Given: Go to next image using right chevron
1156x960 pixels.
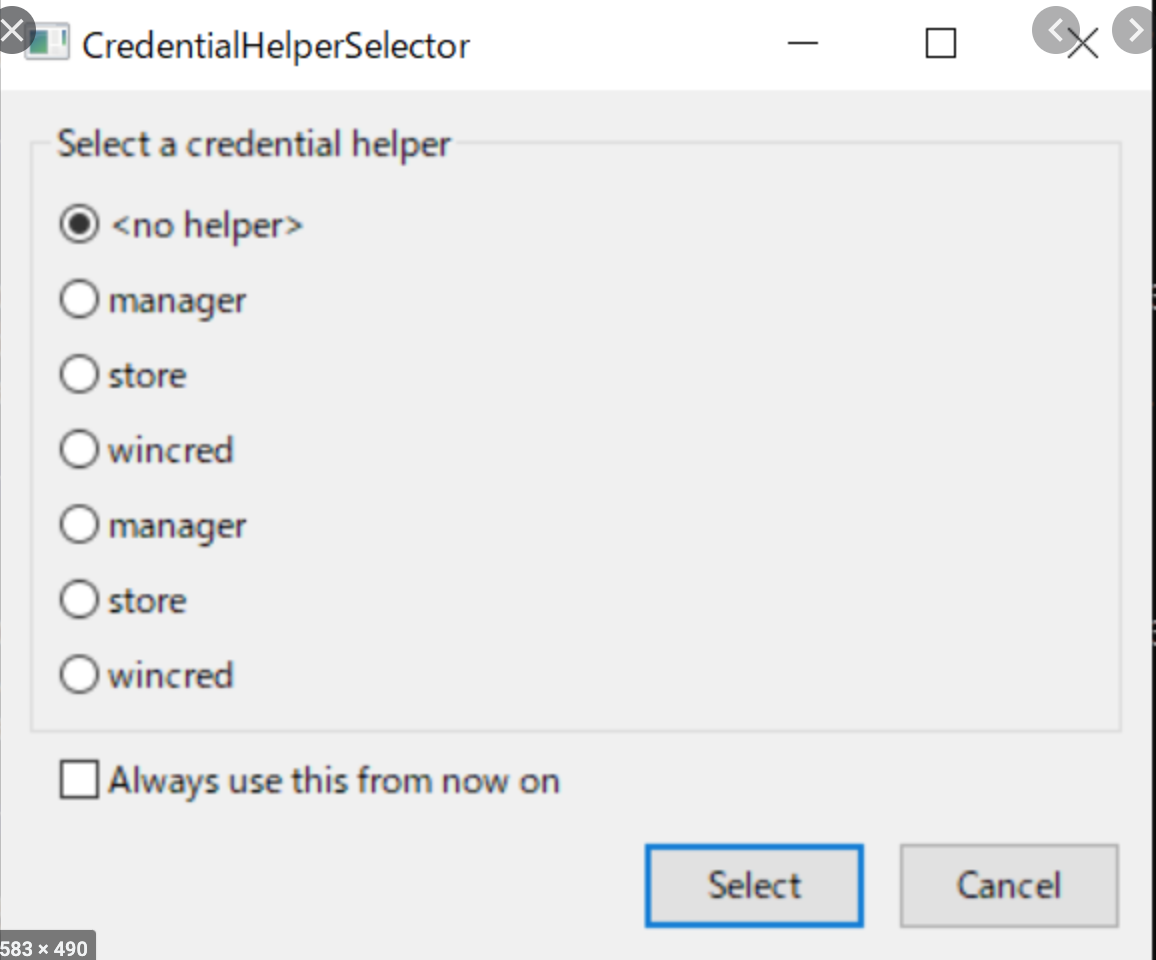Looking at the screenshot, I should coord(1135,30).
